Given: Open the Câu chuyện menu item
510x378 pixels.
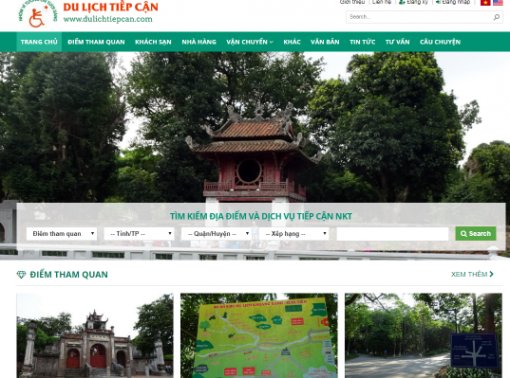Looking at the screenshot, I should [440, 42].
